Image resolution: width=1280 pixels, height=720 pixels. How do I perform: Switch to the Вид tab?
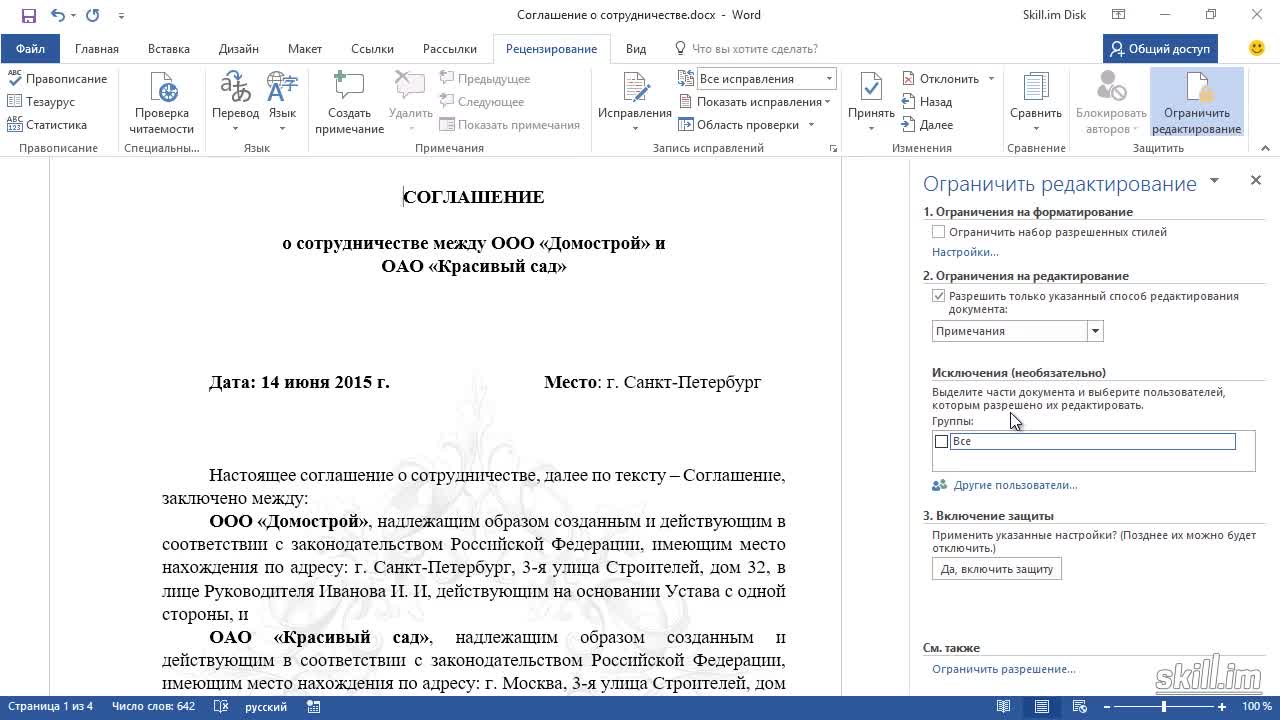point(636,48)
